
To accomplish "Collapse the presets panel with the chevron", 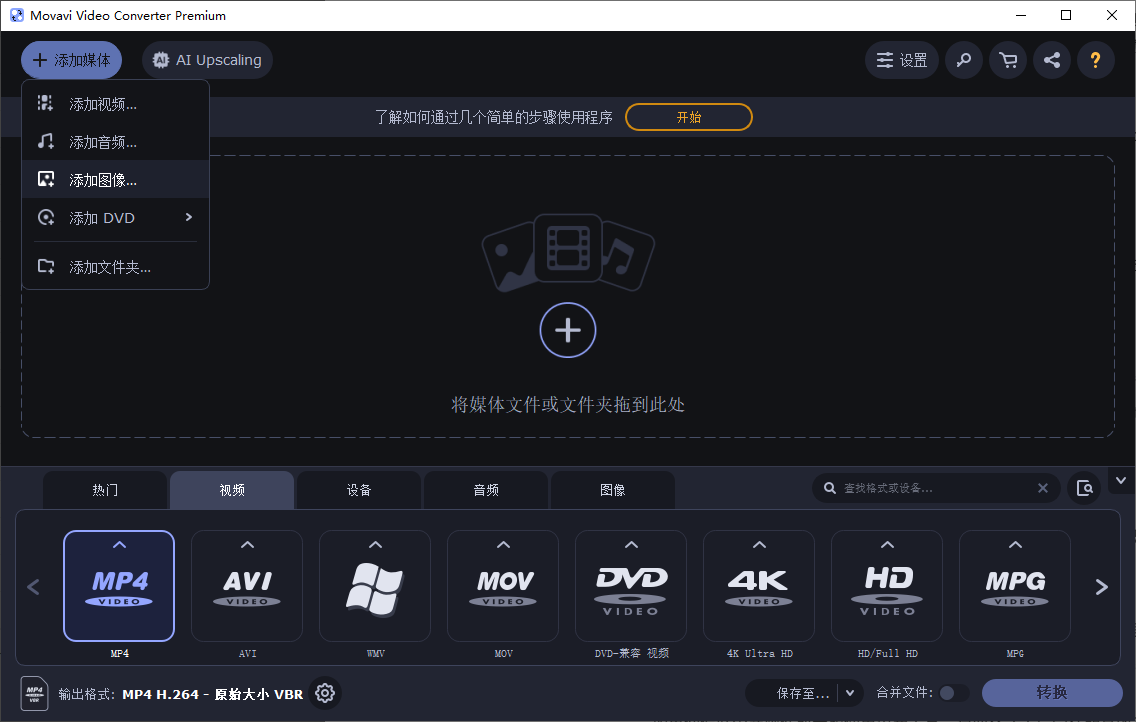I will (x=1121, y=480).
